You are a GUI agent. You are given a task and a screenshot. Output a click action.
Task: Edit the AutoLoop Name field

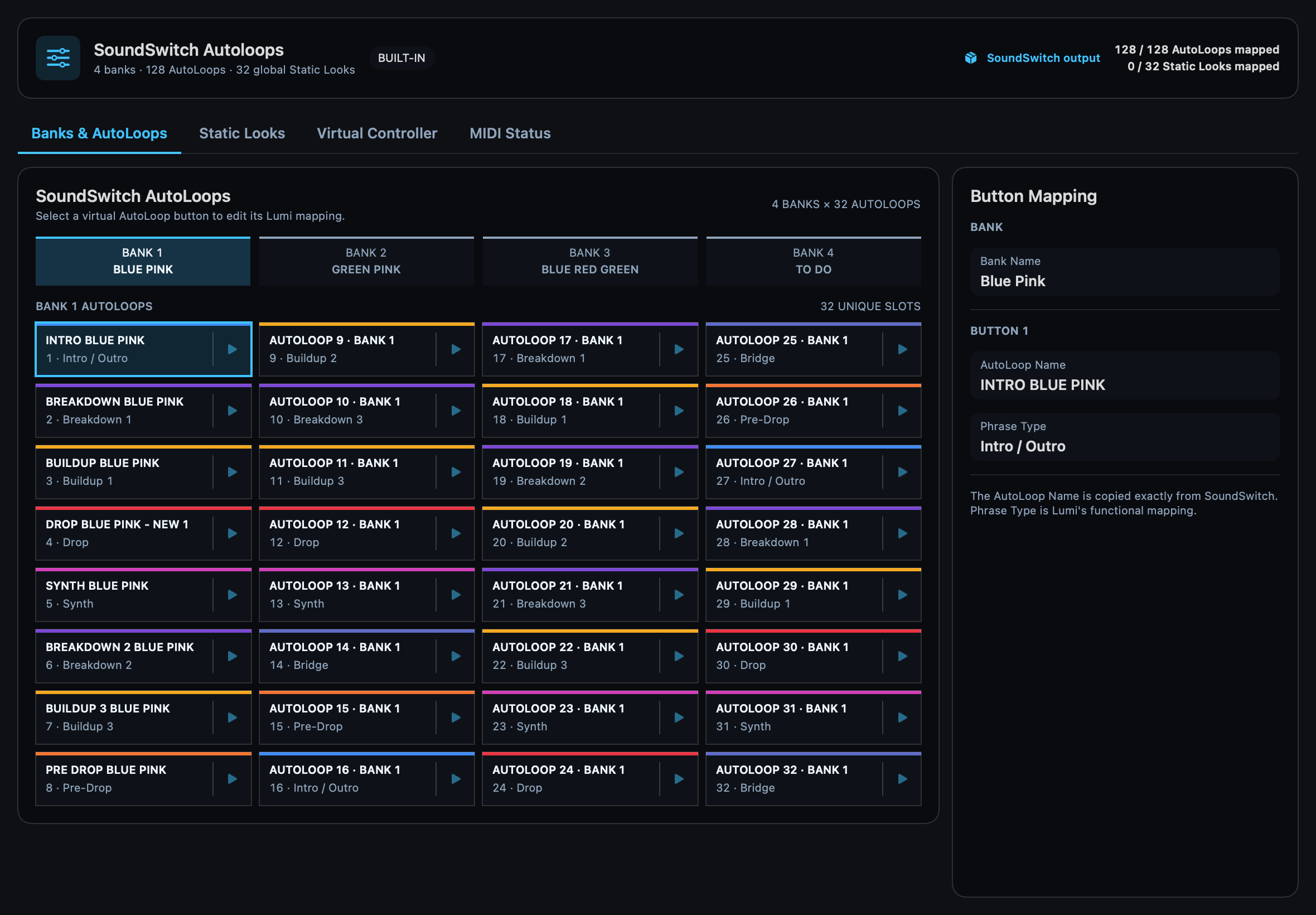(x=1125, y=375)
